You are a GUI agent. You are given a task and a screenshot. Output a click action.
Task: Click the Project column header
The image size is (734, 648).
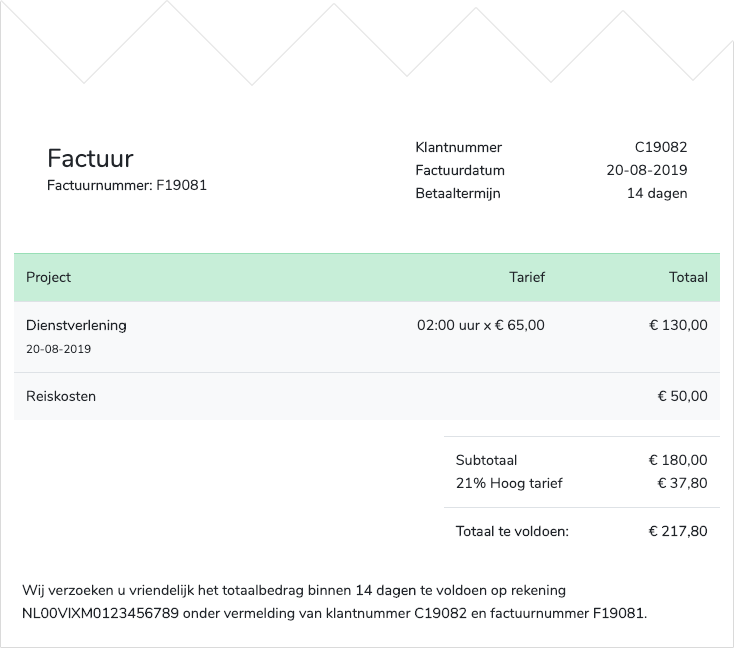[48, 277]
